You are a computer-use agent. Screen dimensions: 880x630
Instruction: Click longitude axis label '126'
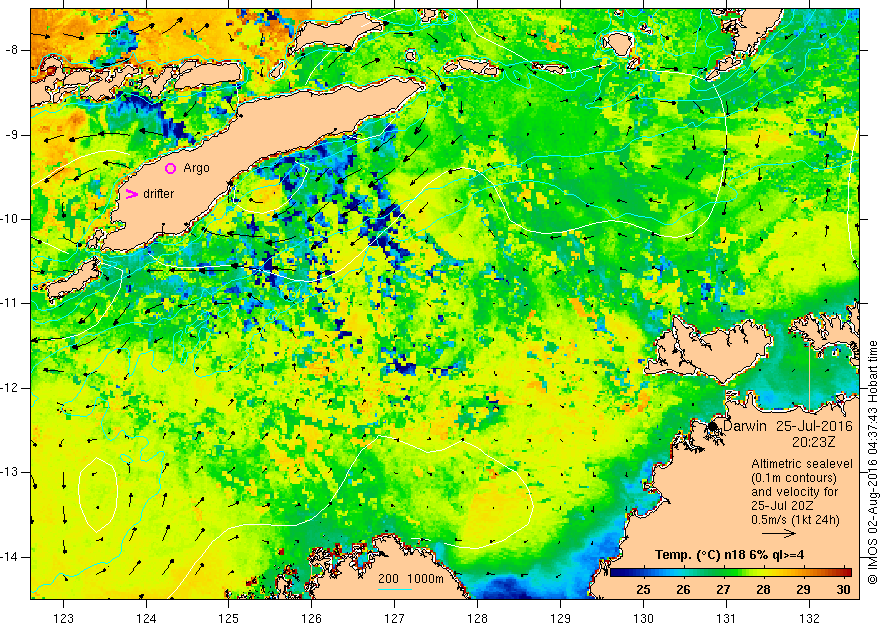click(311, 618)
